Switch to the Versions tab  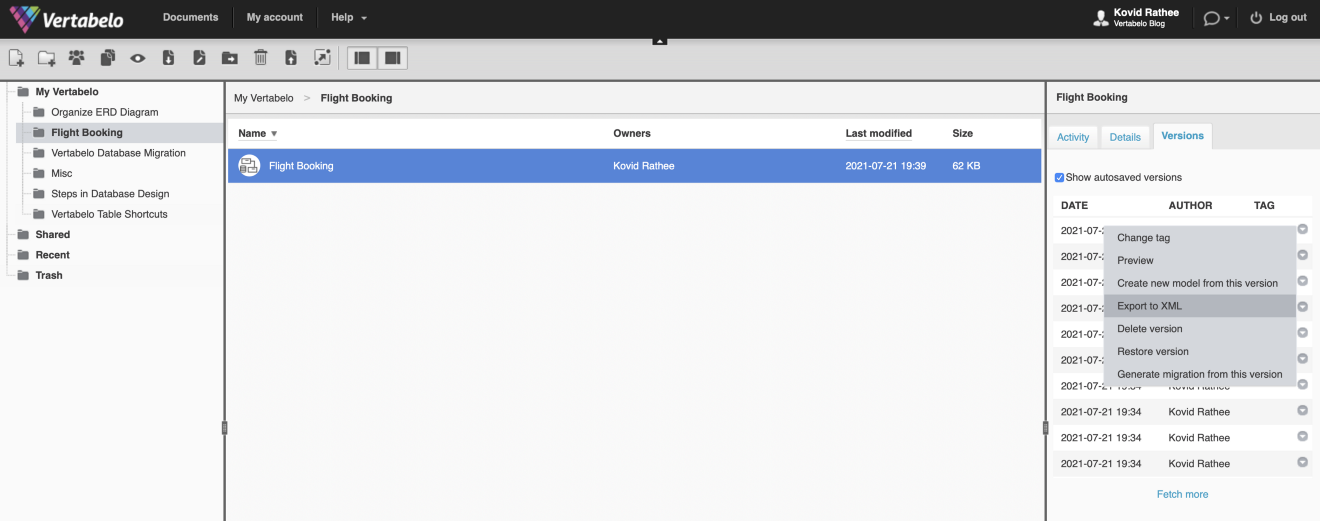click(x=1182, y=136)
